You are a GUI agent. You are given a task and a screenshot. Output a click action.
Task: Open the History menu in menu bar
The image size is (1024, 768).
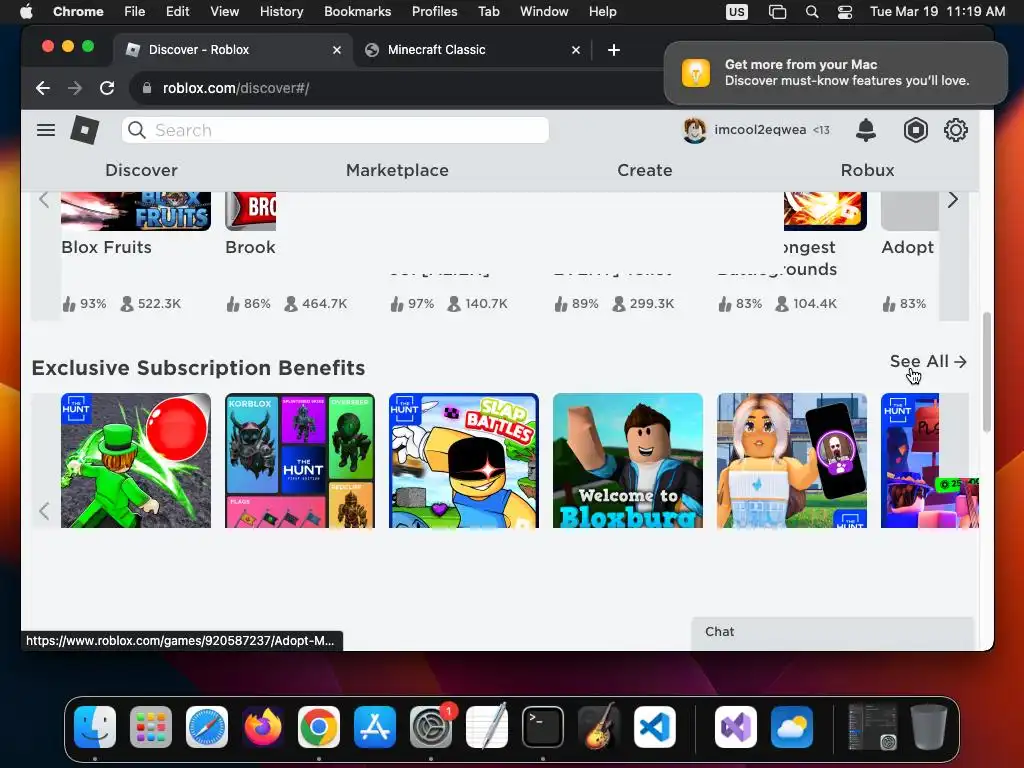point(281,12)
